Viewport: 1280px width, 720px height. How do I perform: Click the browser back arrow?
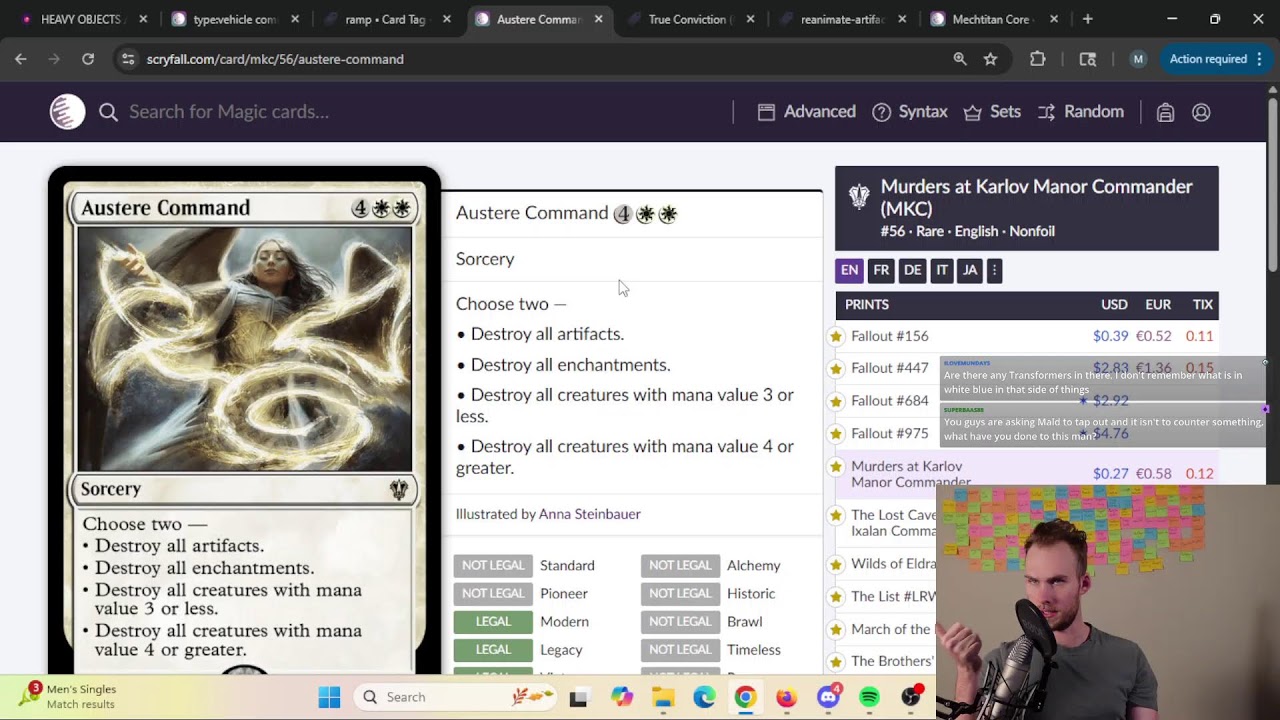(x=21, y=59)
